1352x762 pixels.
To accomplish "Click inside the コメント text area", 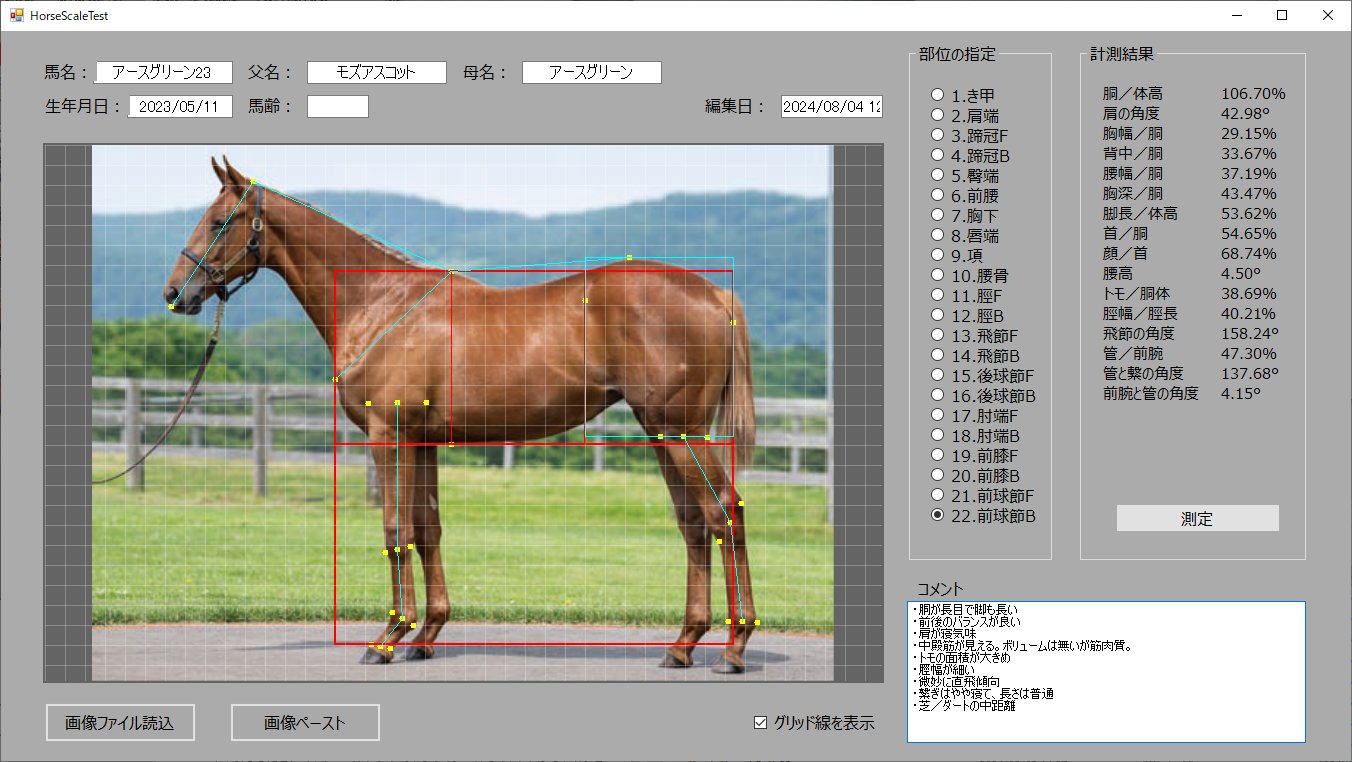I will [x=1105, y=690].
